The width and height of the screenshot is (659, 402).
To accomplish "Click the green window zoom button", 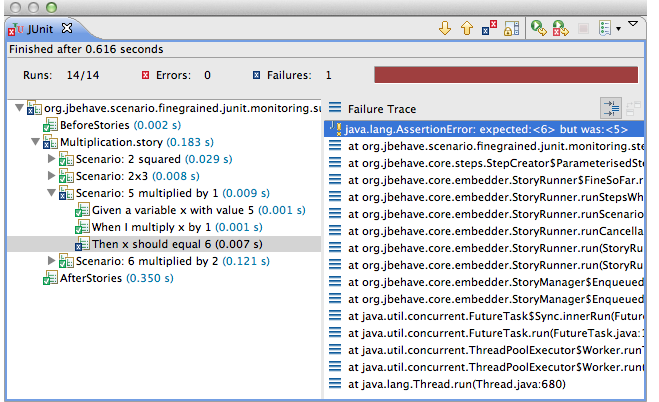I will point(51,7).
